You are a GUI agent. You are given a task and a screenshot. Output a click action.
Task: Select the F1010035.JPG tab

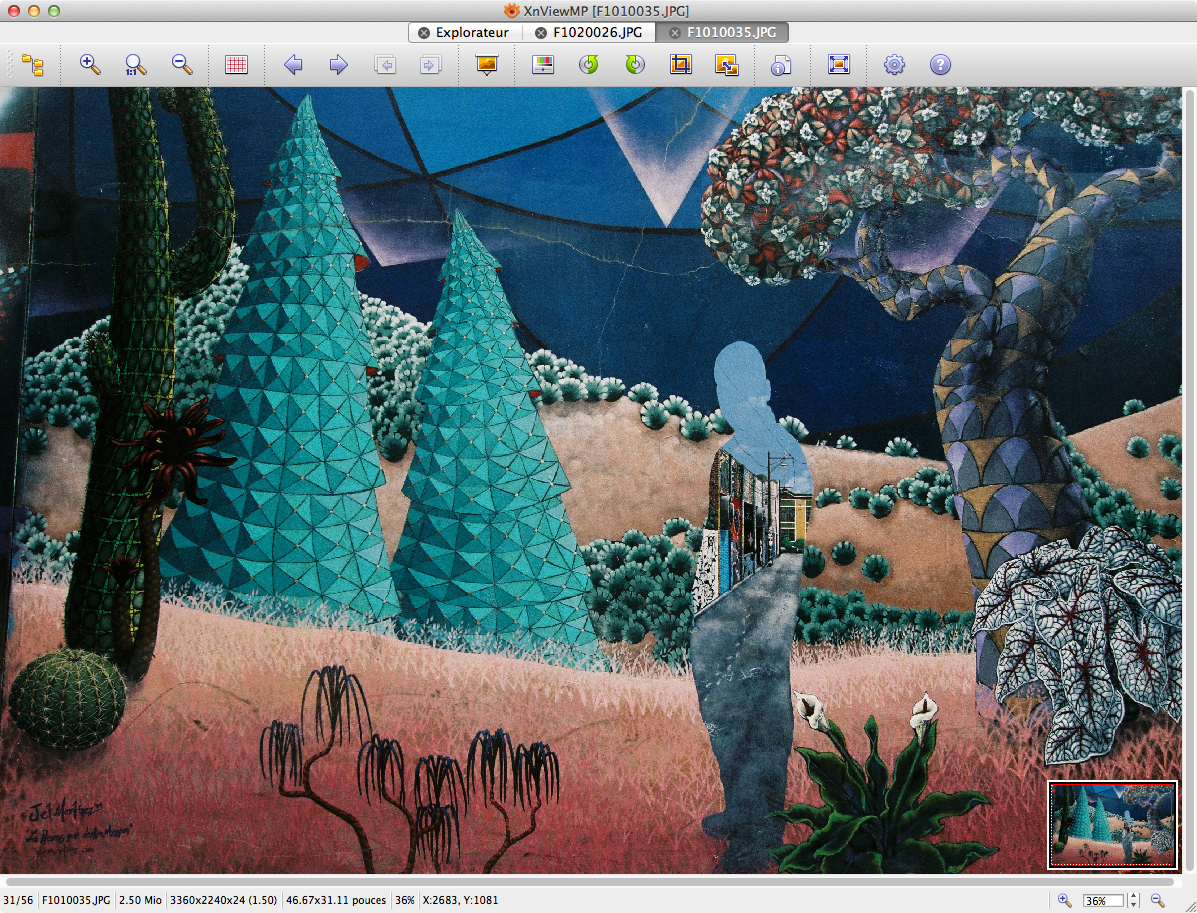(731, 32)
